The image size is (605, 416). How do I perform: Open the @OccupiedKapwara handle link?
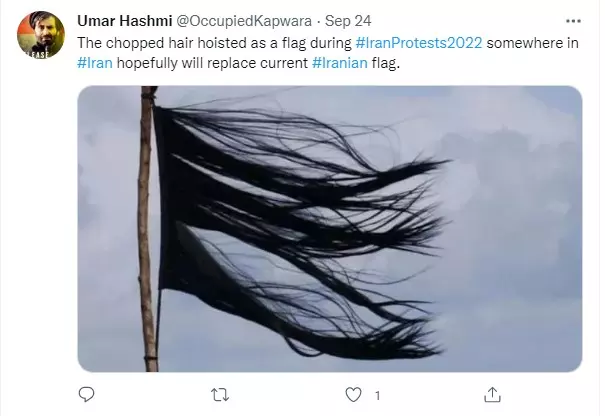(x=244, y=21)
